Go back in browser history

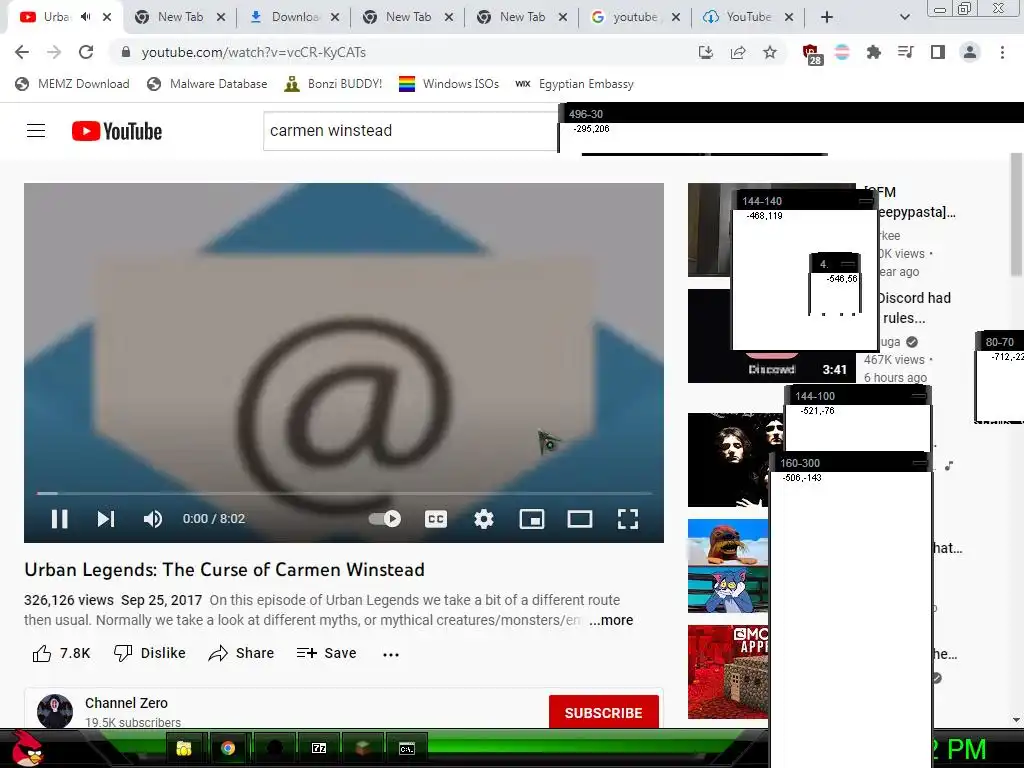tap(22, 52)
